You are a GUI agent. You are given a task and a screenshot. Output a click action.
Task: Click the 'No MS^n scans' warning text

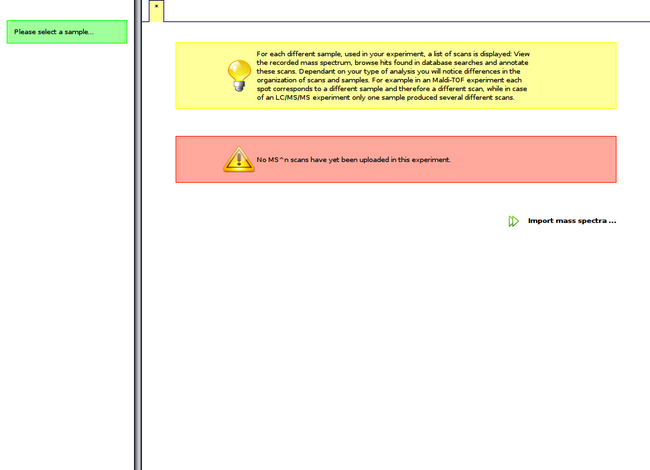[x=353, y=160]
